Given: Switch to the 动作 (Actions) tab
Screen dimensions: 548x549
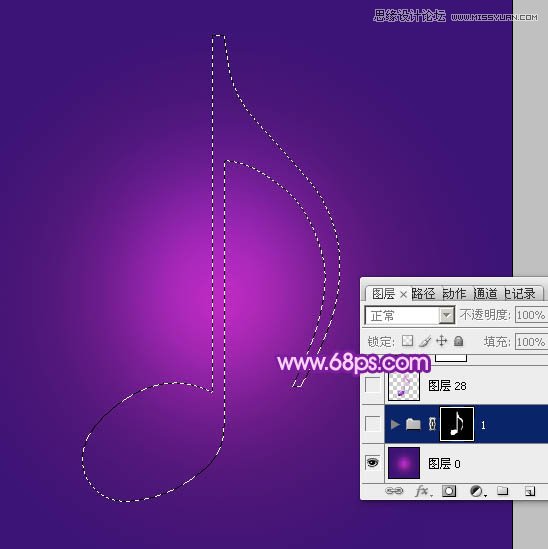Looking at the screenshot, I should click(454, 294).
